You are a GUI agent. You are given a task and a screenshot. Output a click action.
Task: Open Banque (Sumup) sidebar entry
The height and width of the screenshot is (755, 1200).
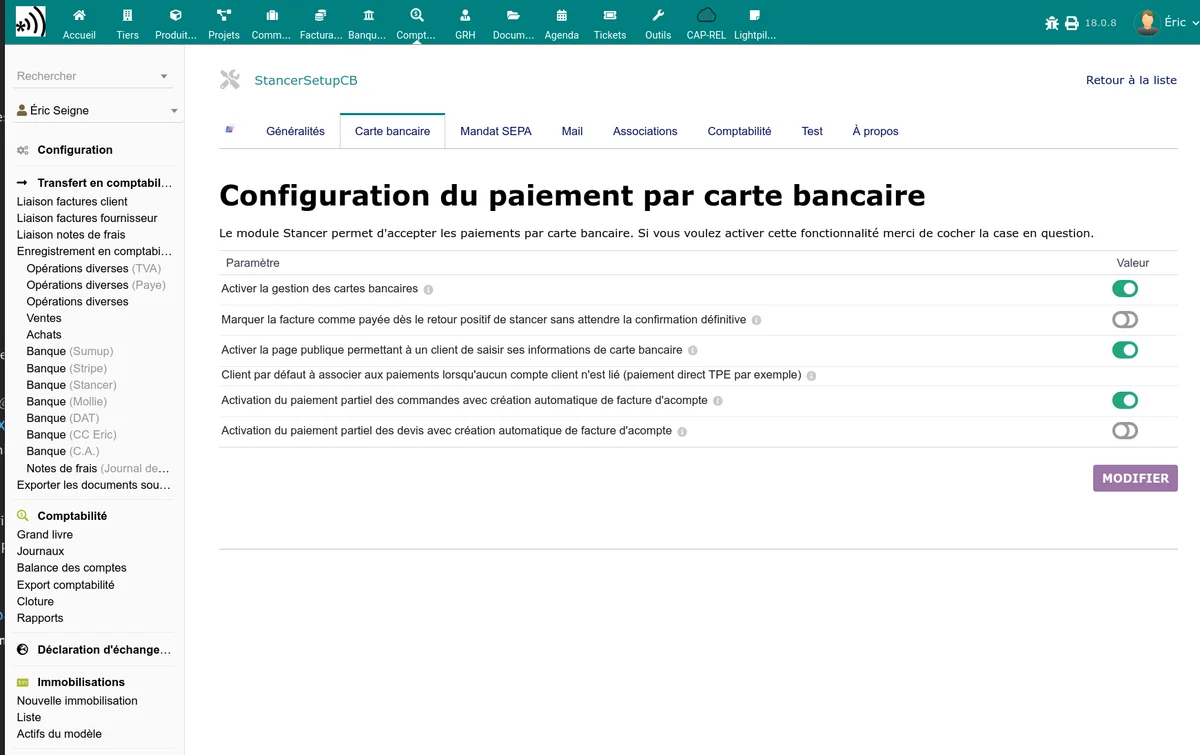(70, 351)
